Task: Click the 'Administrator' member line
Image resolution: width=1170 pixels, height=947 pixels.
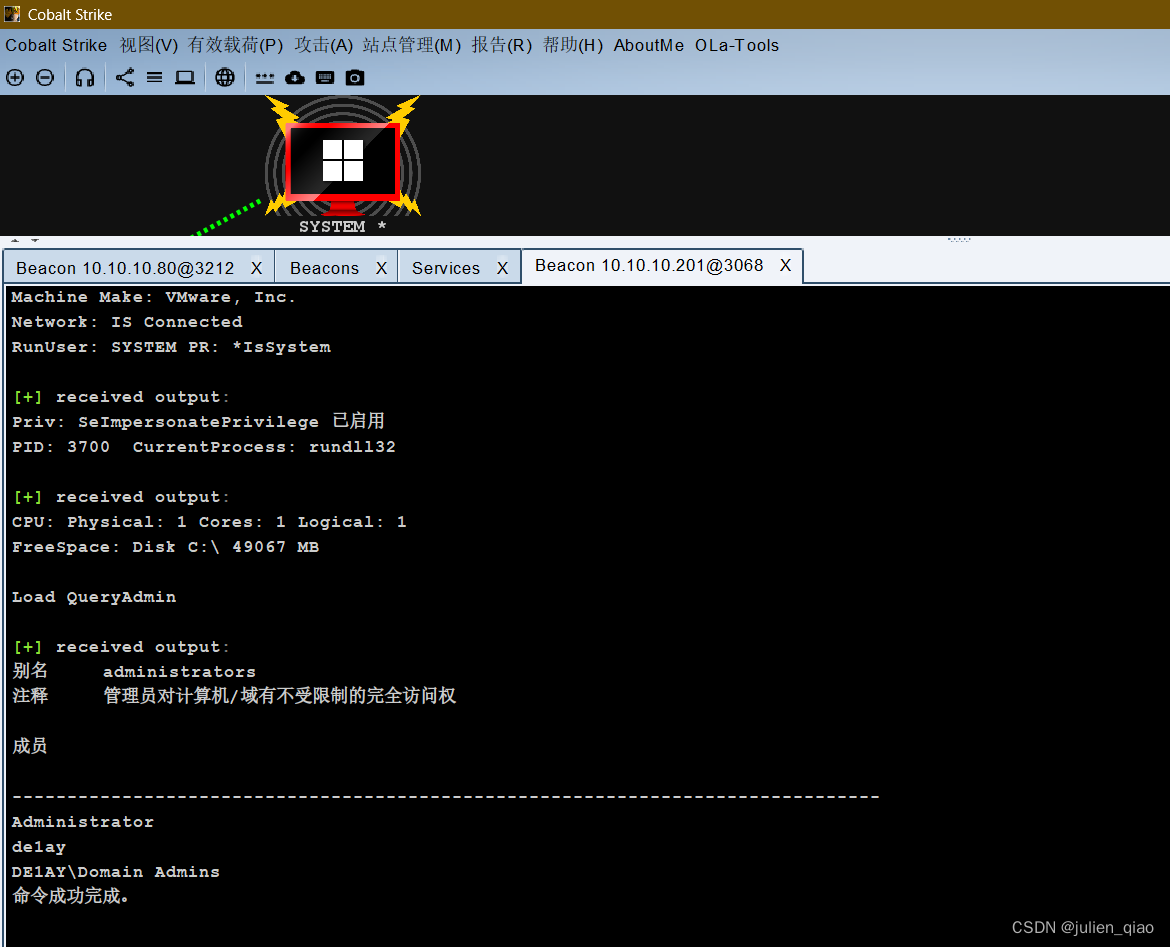Action: pos(83,822)
